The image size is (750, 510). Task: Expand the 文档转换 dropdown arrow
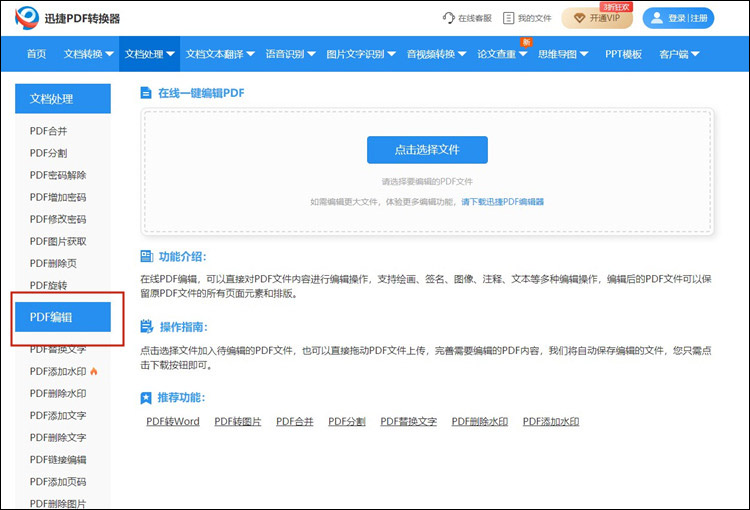click(110, 54)
